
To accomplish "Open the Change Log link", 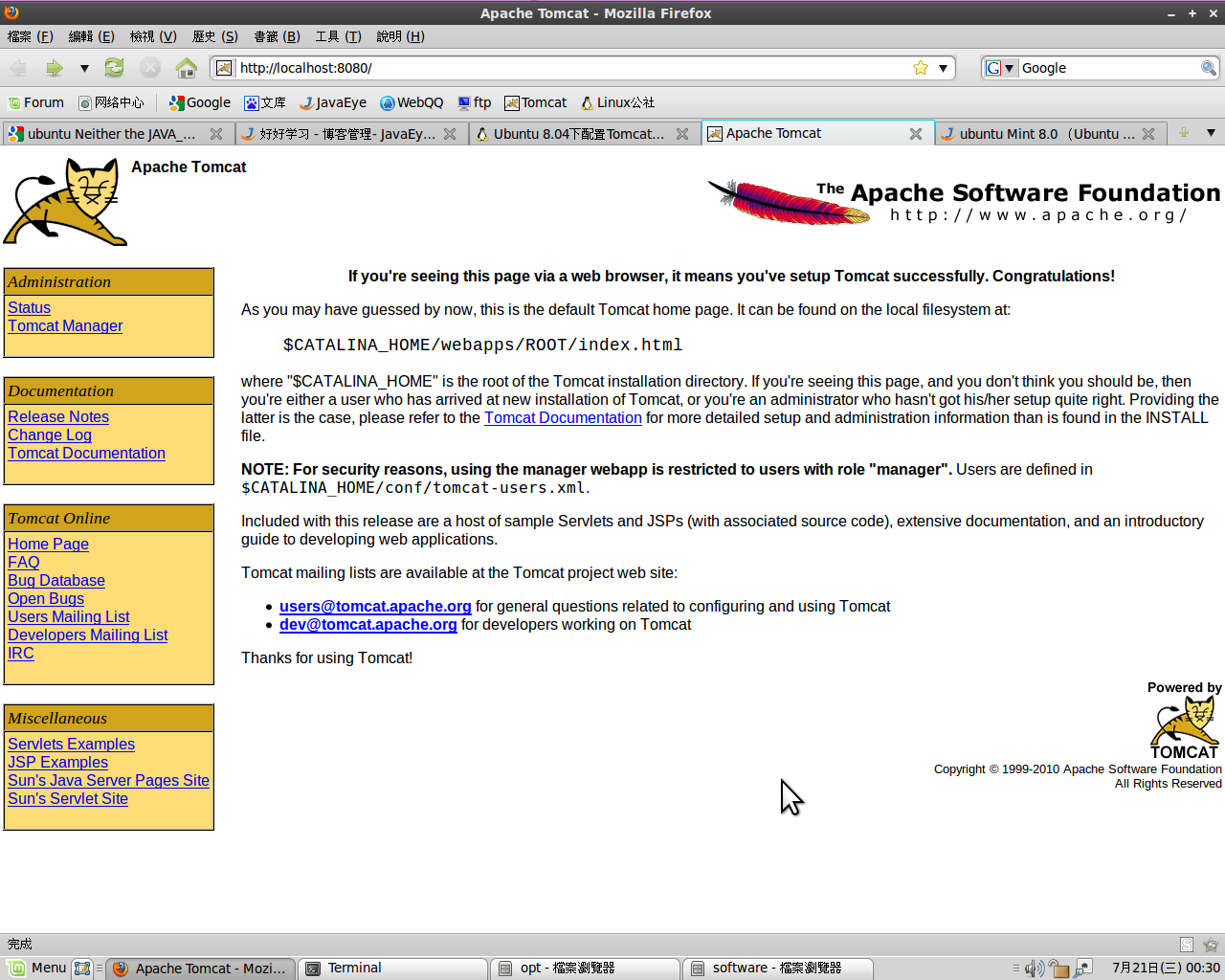I will click(x=50, y=434).
